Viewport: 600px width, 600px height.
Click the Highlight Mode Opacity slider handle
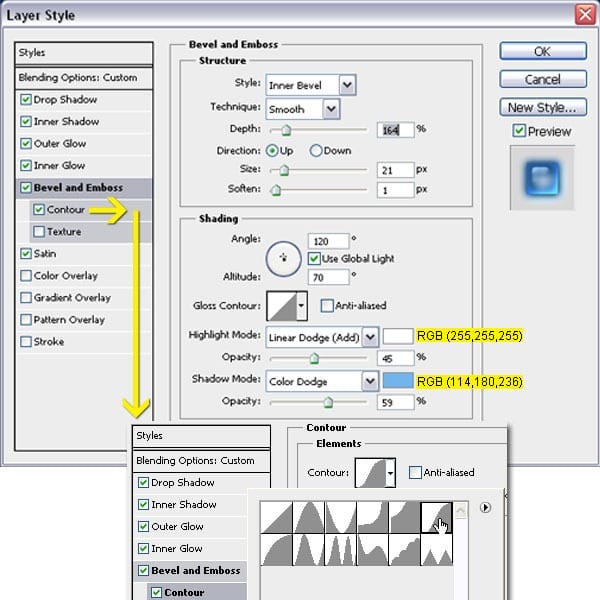pos(314,358)
